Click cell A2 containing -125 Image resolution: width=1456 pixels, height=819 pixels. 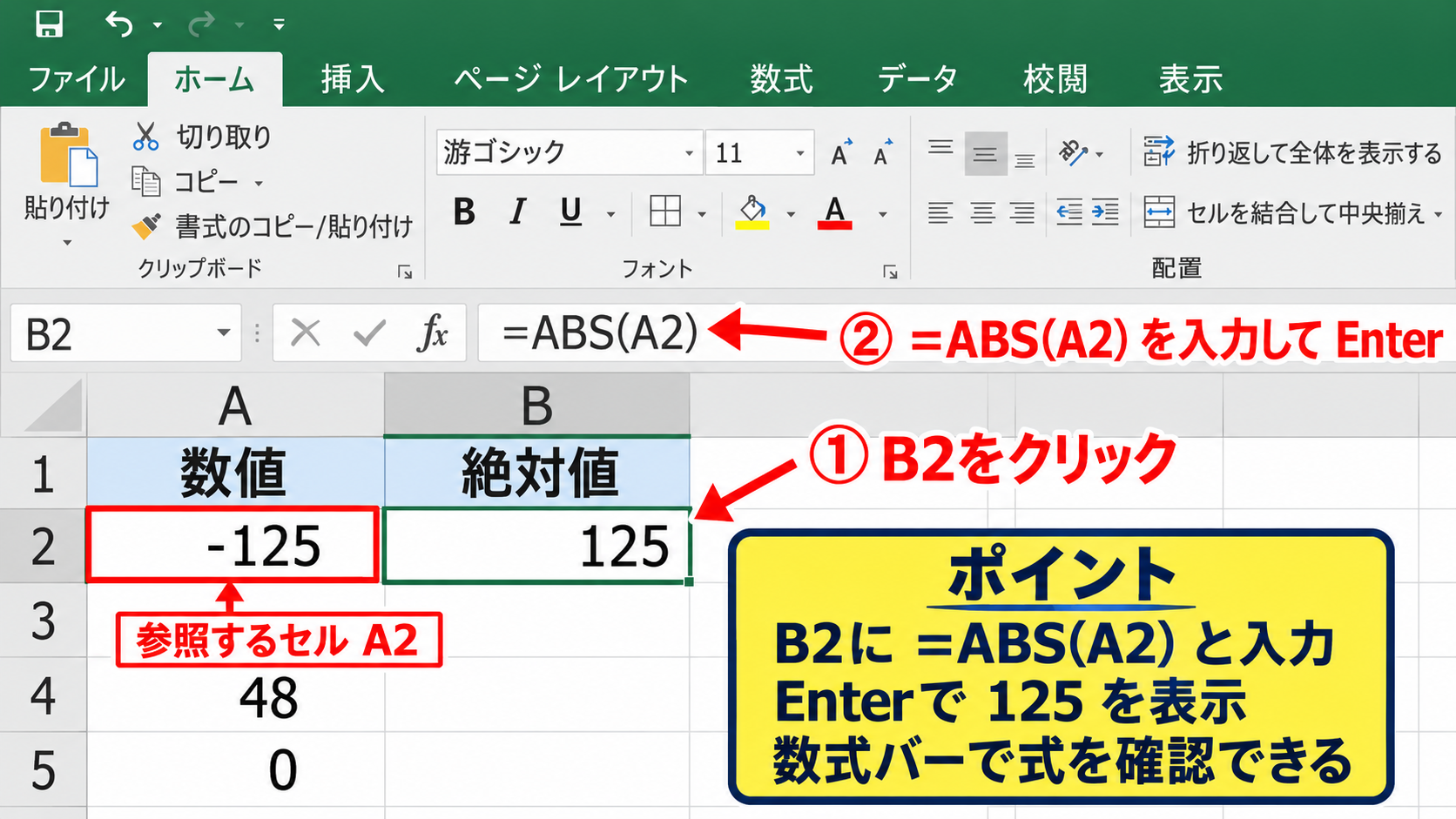click(233, 546)
